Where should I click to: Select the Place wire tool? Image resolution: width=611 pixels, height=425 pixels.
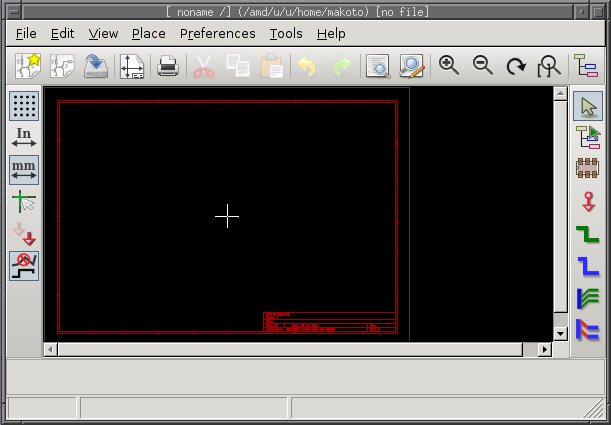click(587, 235)
